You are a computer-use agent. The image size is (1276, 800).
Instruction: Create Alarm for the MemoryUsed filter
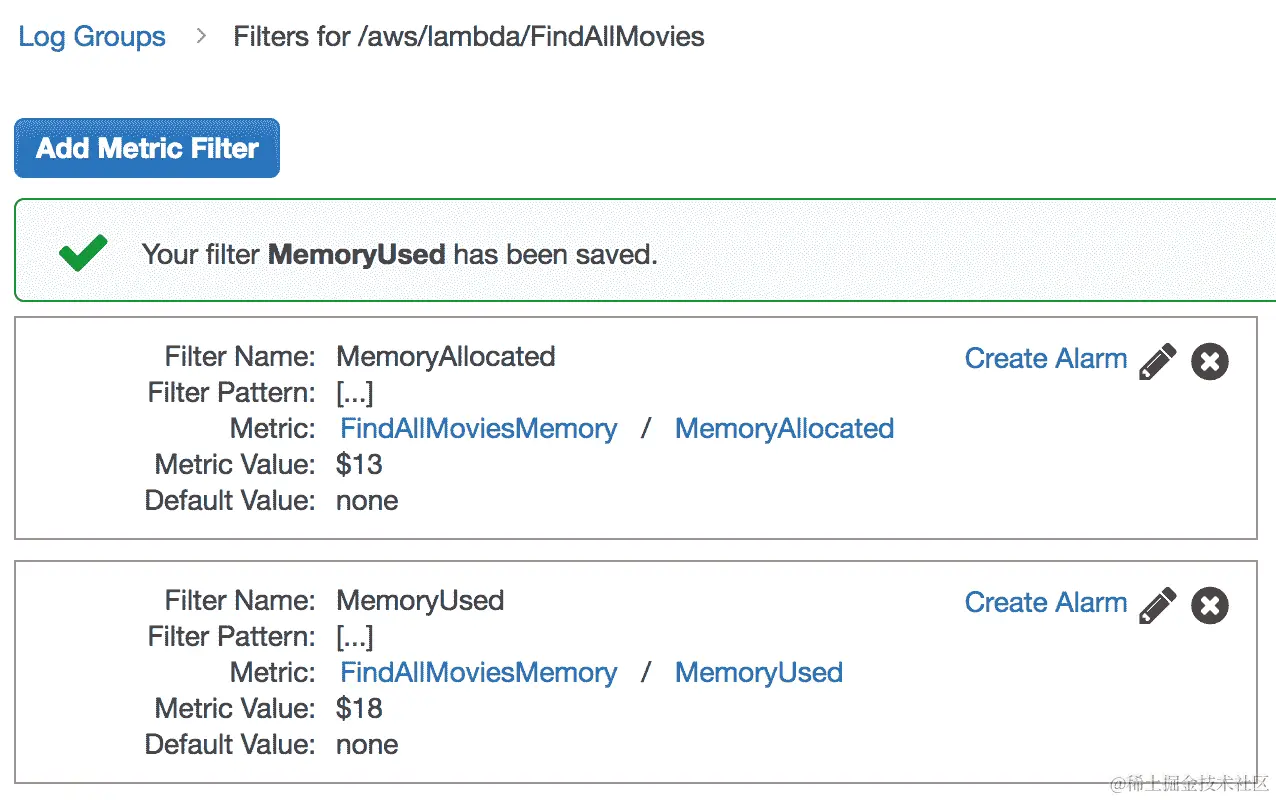click(1045, 603)
